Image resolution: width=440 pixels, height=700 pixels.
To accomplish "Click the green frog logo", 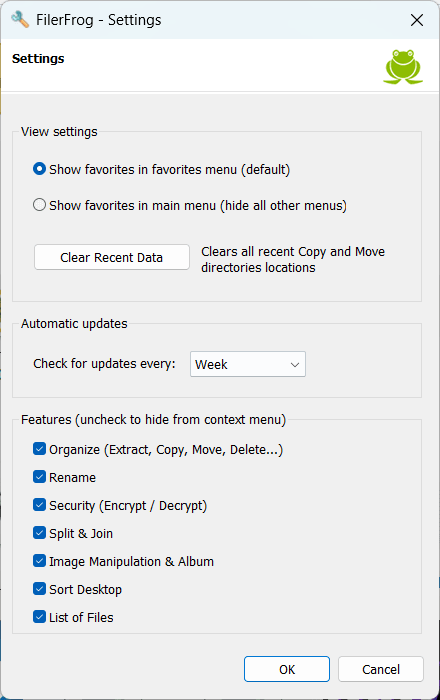I will (403, 67).
